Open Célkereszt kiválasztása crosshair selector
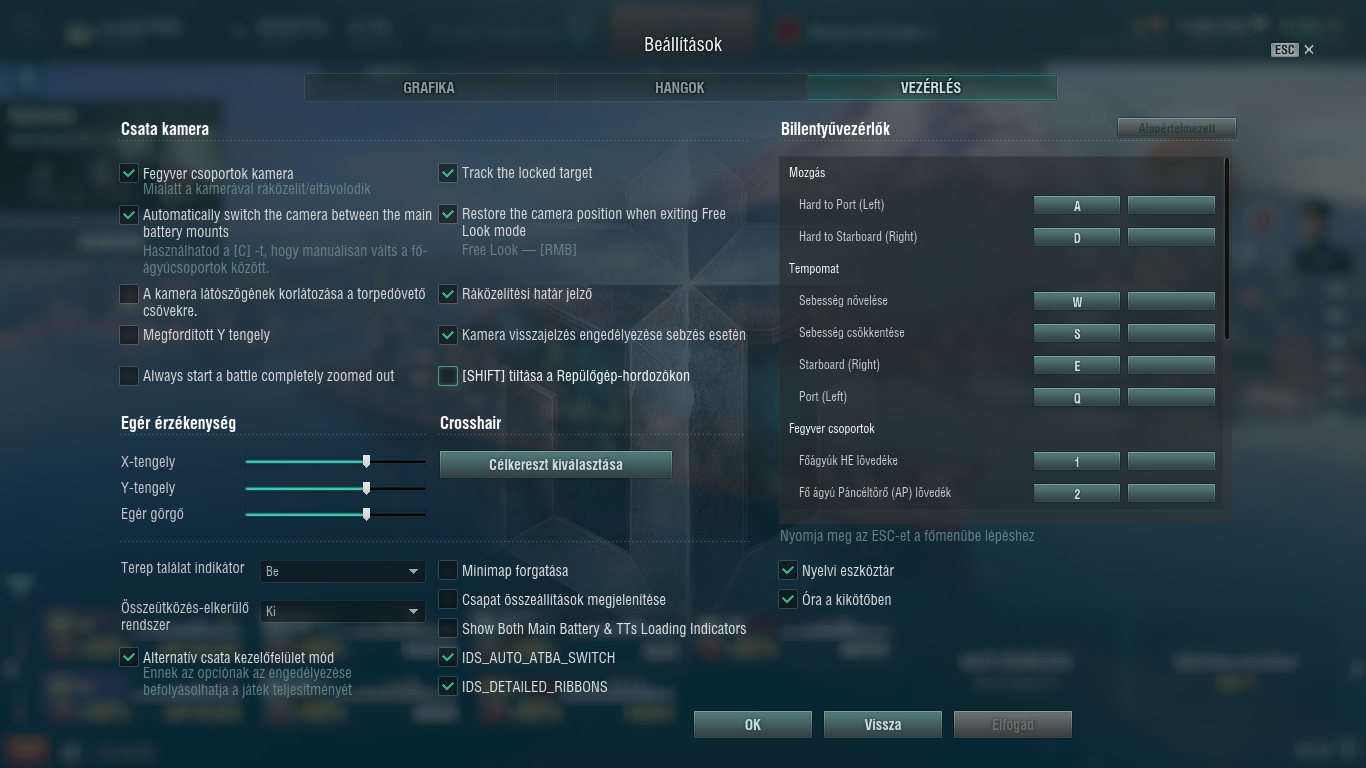Image resolution: width=1366 pixels, height=768 pixels. click(556, 464)
